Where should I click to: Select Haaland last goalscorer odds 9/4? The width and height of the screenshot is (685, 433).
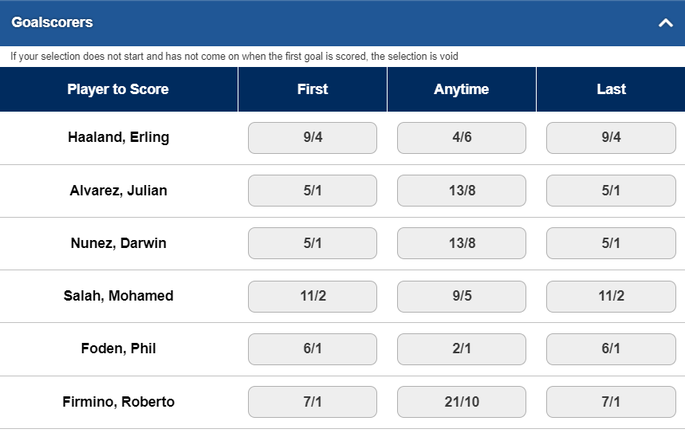[611, 138]
